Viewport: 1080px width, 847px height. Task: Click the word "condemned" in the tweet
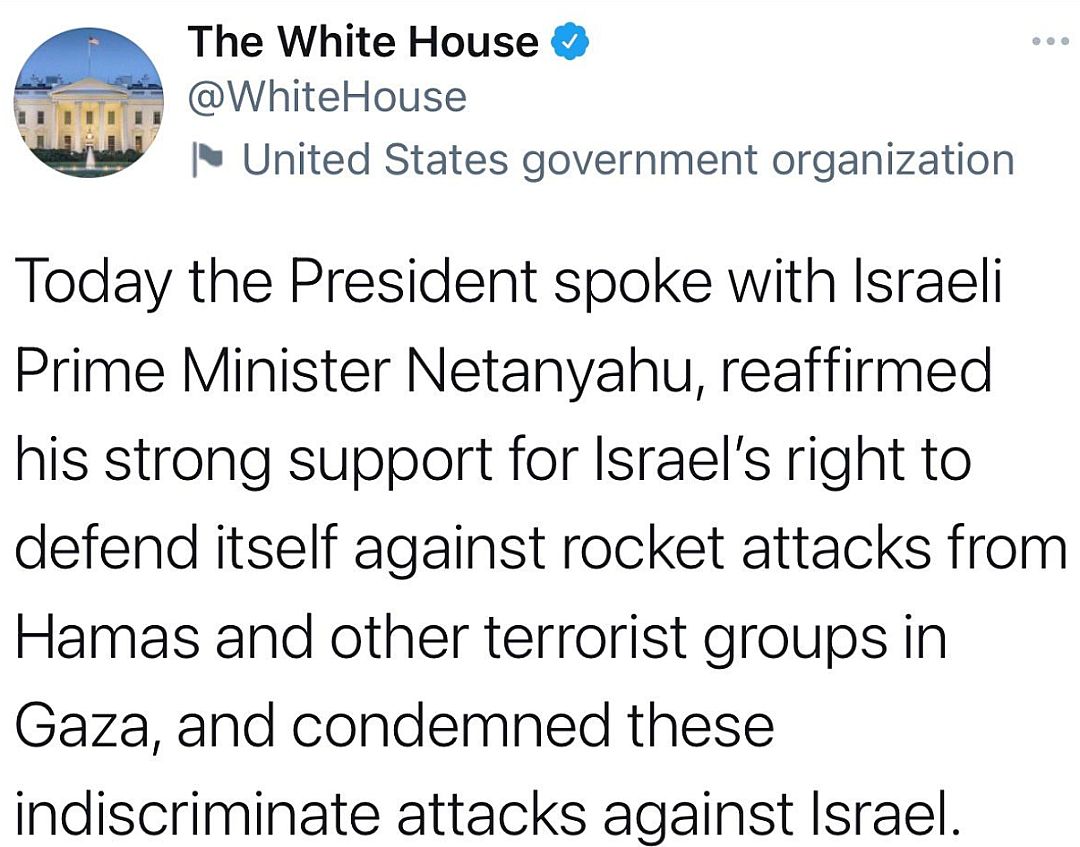(452, 725)
